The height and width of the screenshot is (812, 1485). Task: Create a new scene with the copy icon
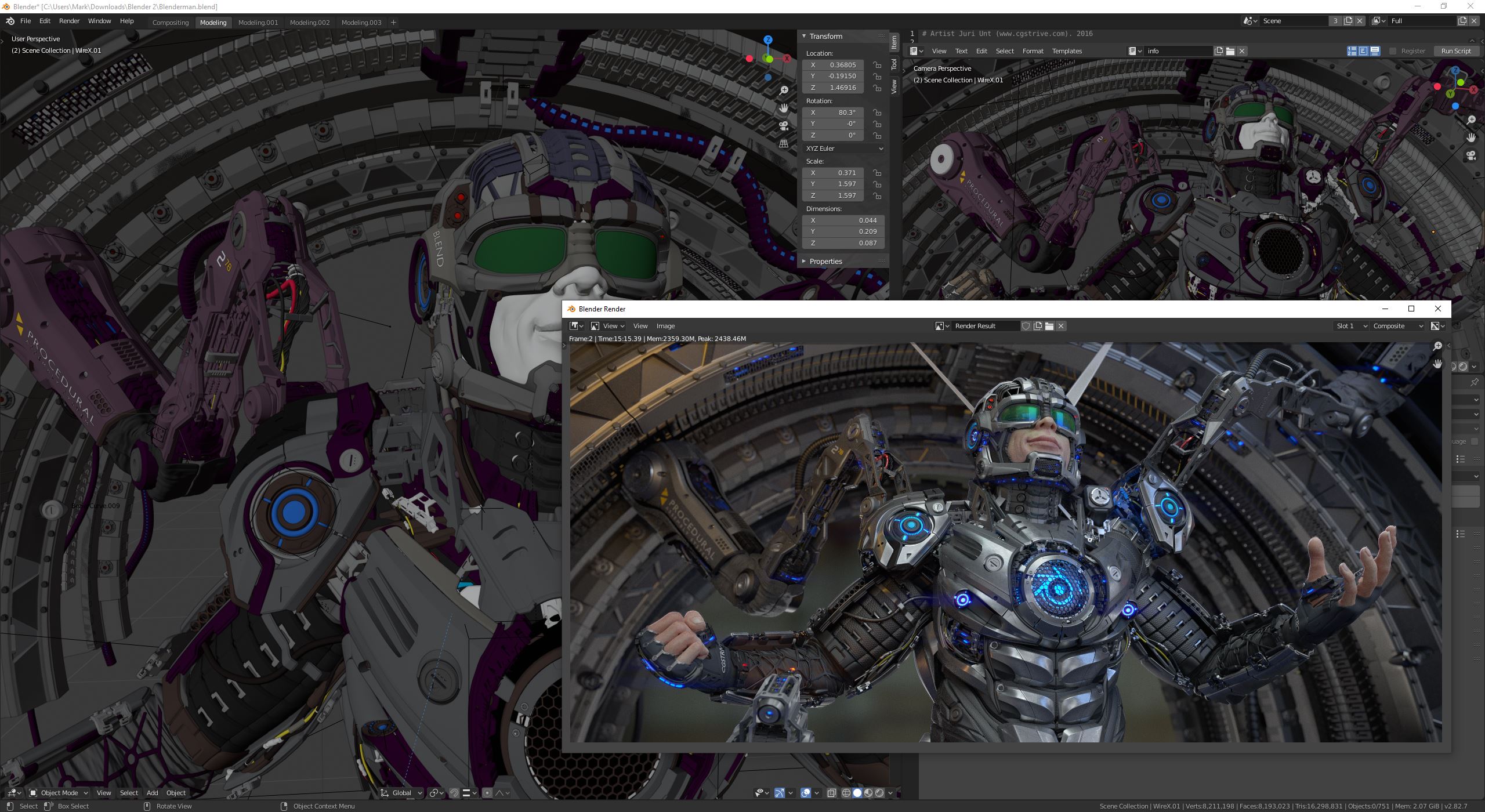1348,21
